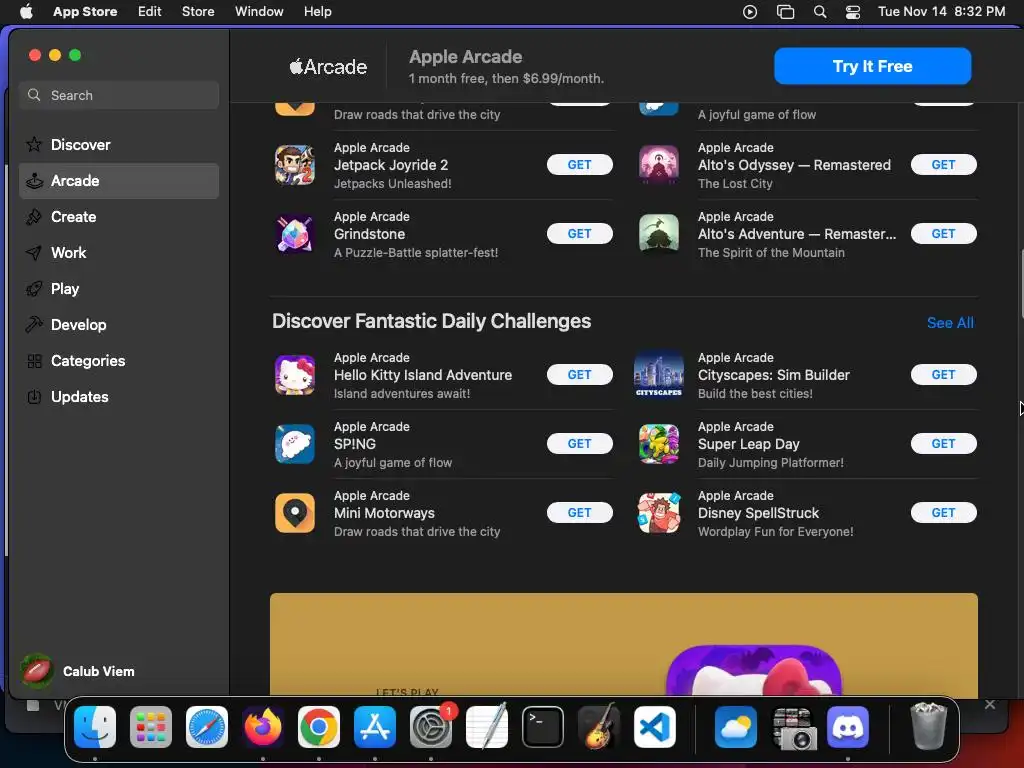
Task: Open Alto's Adventure Remastered app icon
Action: pos(658,234)
